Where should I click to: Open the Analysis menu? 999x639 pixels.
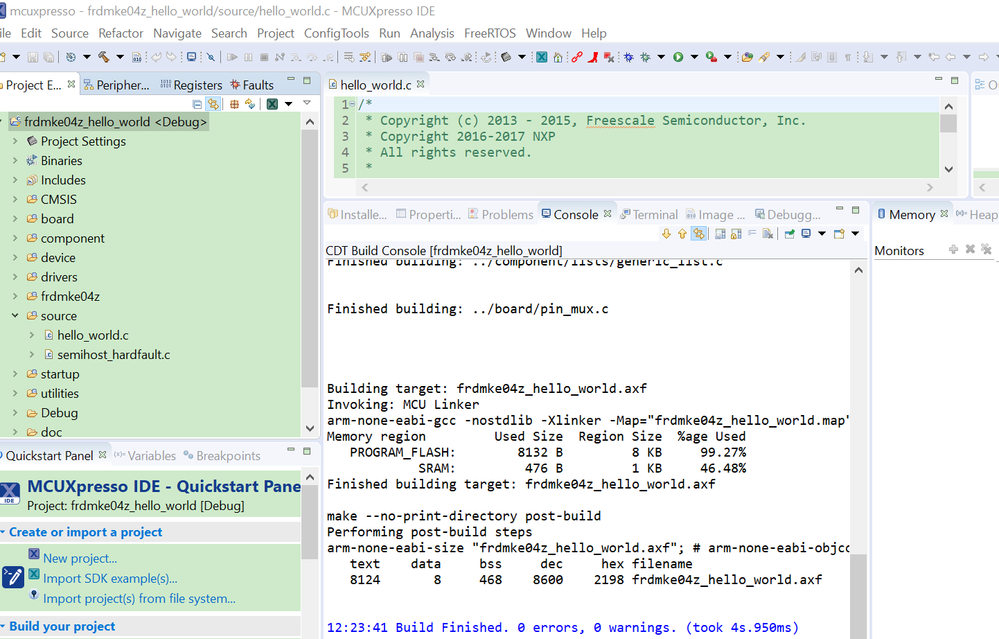[432, 33]
